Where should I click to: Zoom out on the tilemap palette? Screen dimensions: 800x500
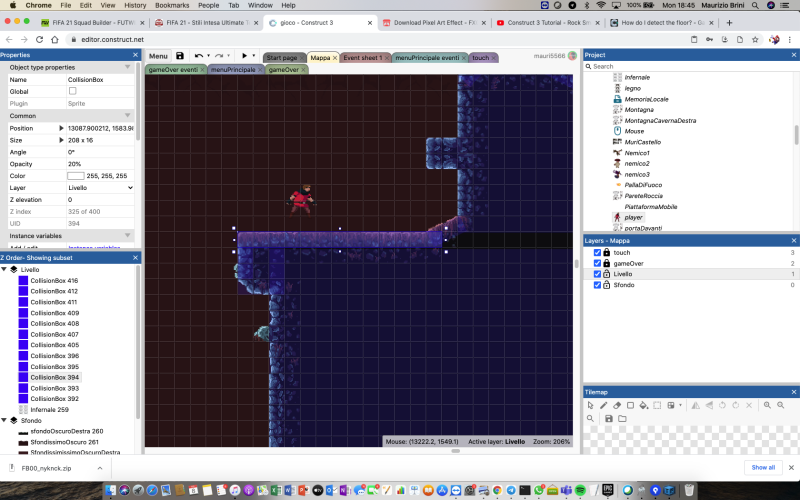(780, 405)
